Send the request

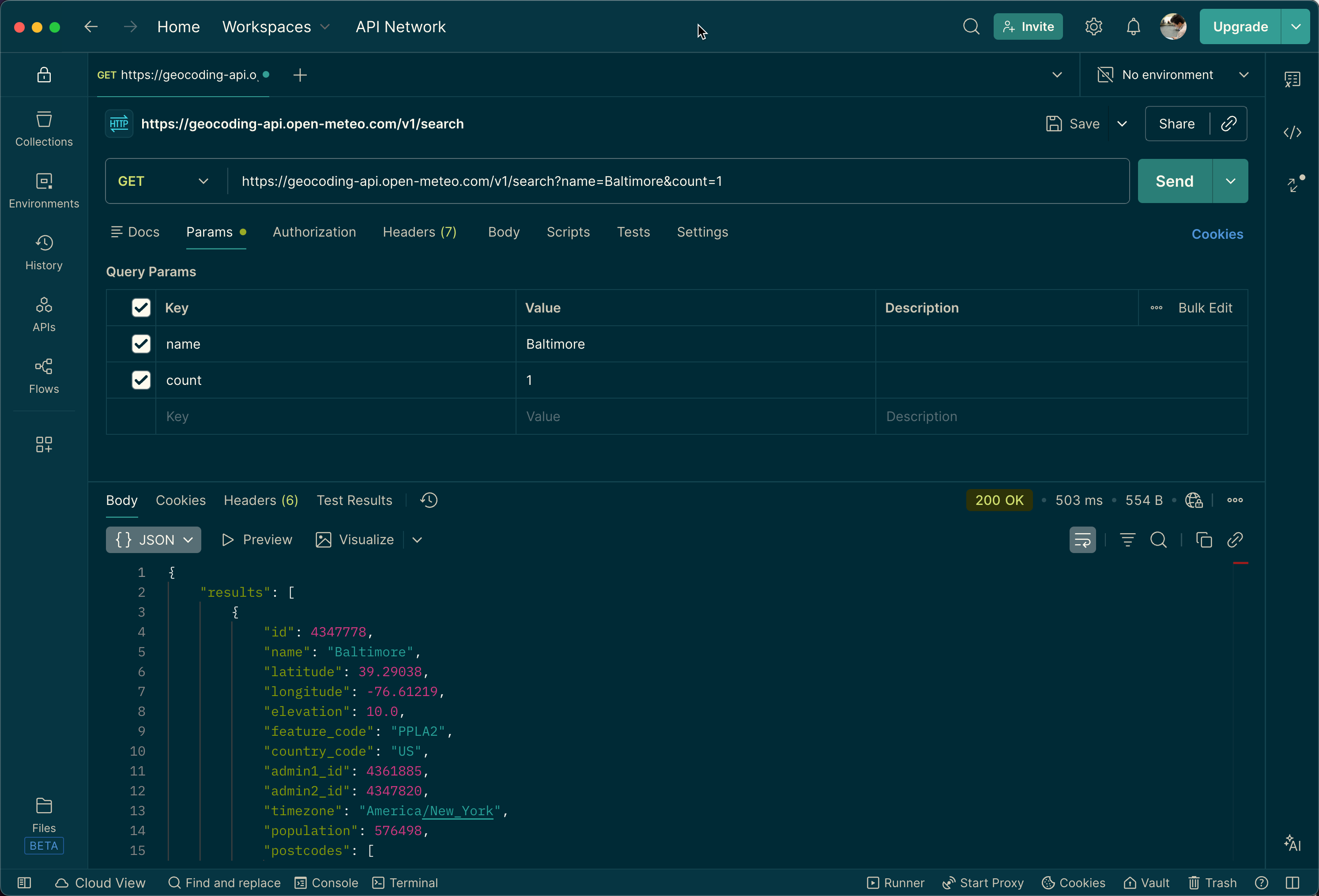pyautogui.click(x=1175, y=181)
